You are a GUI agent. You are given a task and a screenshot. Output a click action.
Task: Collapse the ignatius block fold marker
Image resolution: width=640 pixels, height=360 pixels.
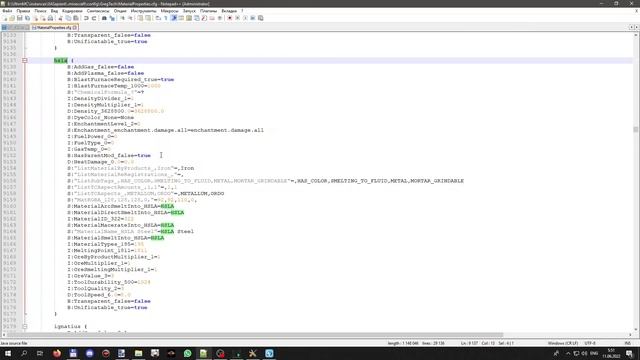24,327
